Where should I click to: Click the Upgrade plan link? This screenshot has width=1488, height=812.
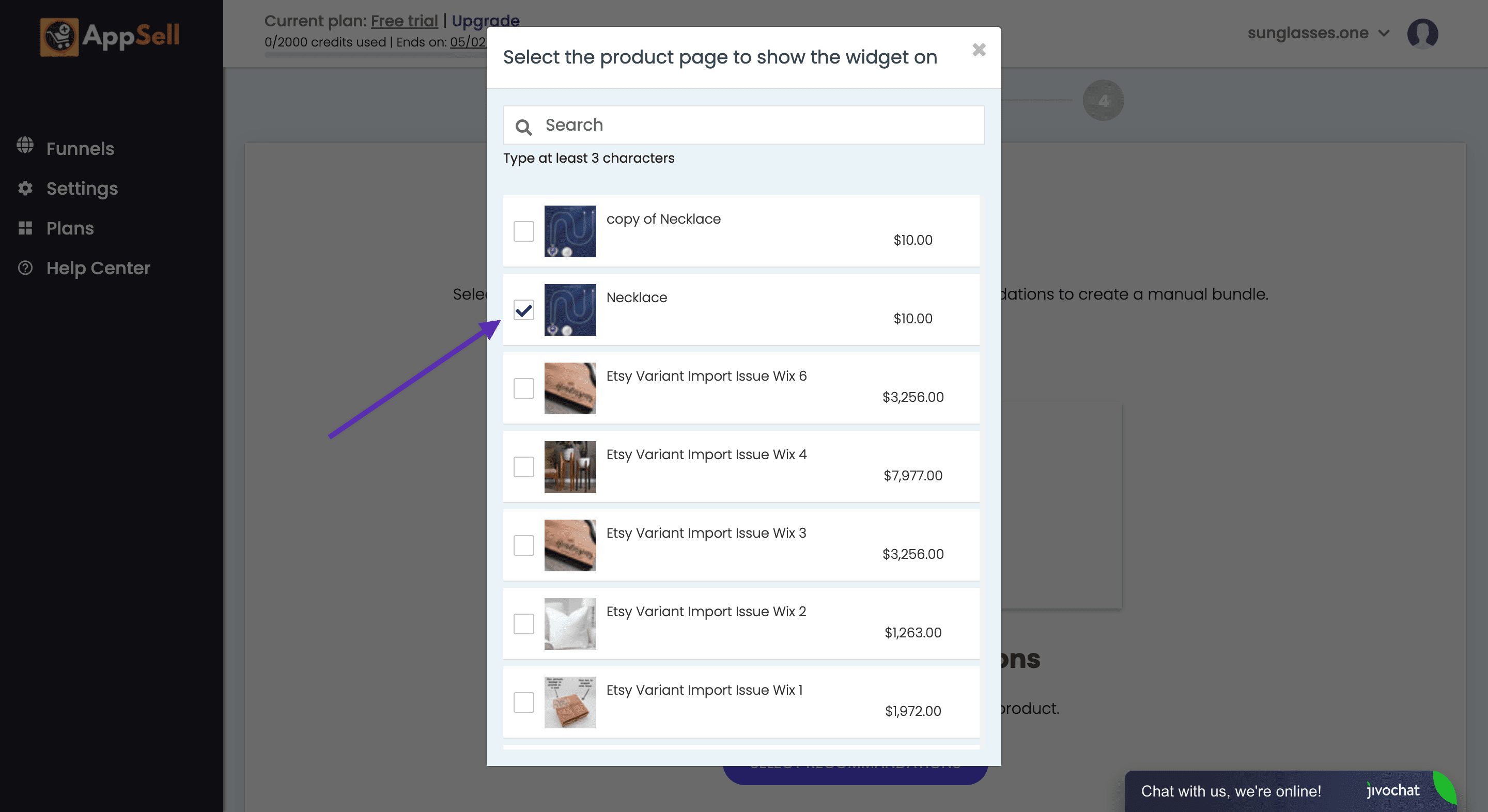point(485,21)
